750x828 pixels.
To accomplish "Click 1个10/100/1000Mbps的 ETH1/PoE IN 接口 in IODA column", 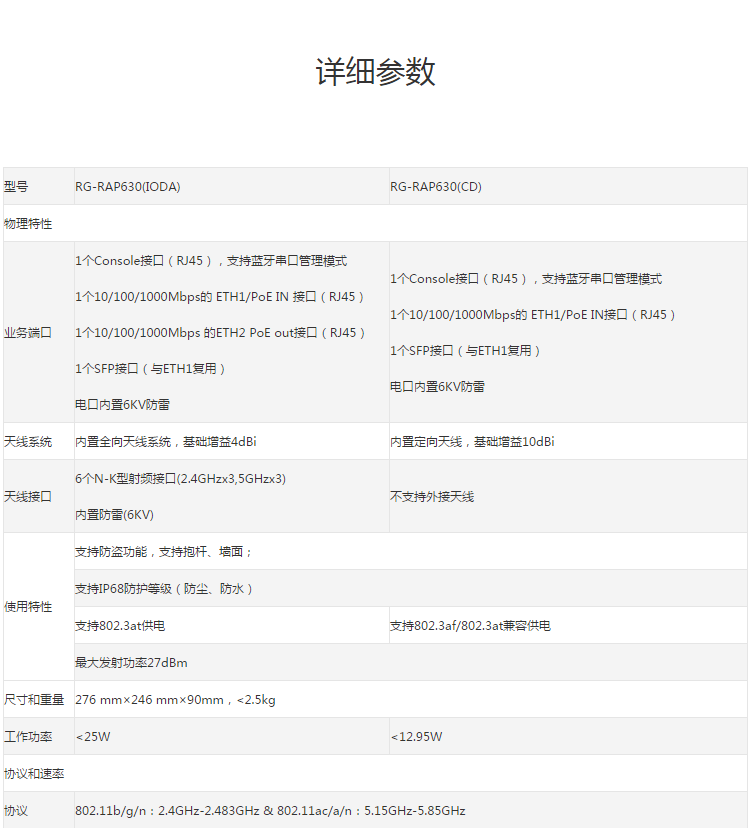I will (x=220, y=297).
